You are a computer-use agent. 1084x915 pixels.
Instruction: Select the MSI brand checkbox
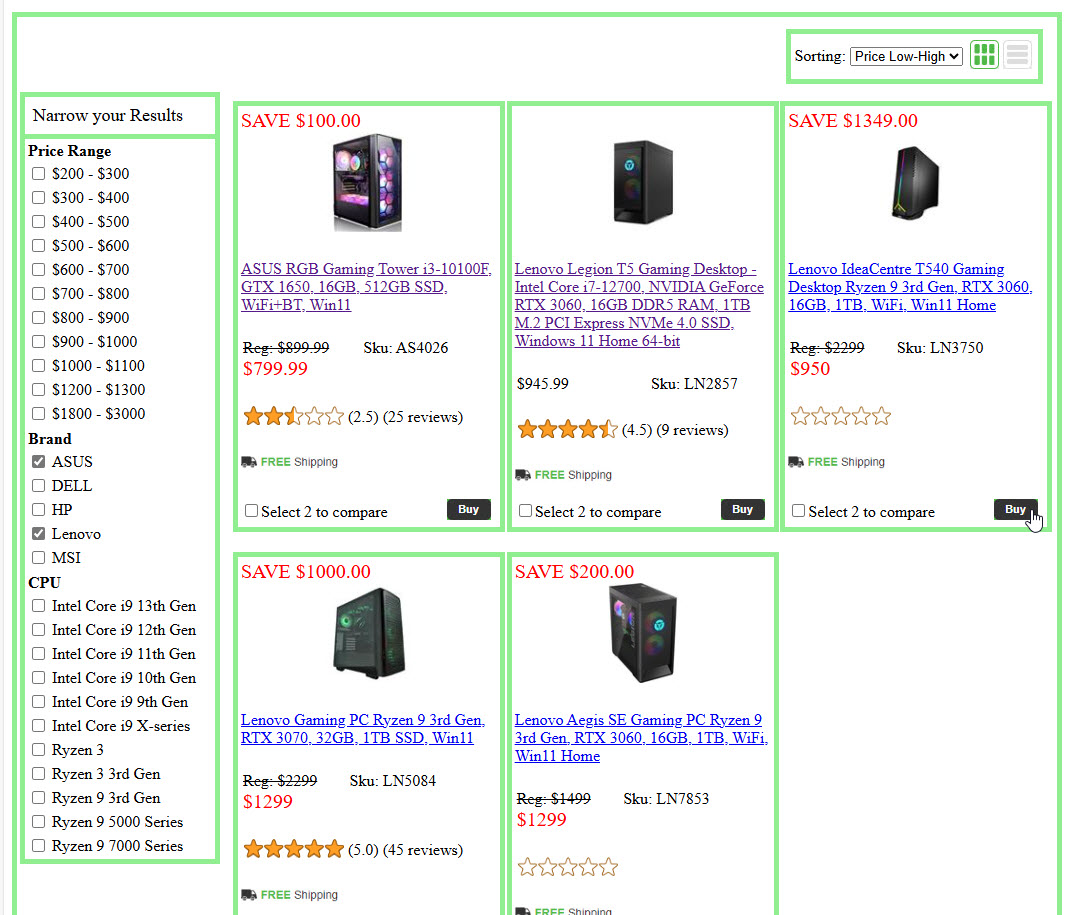[x=39, y=558]
